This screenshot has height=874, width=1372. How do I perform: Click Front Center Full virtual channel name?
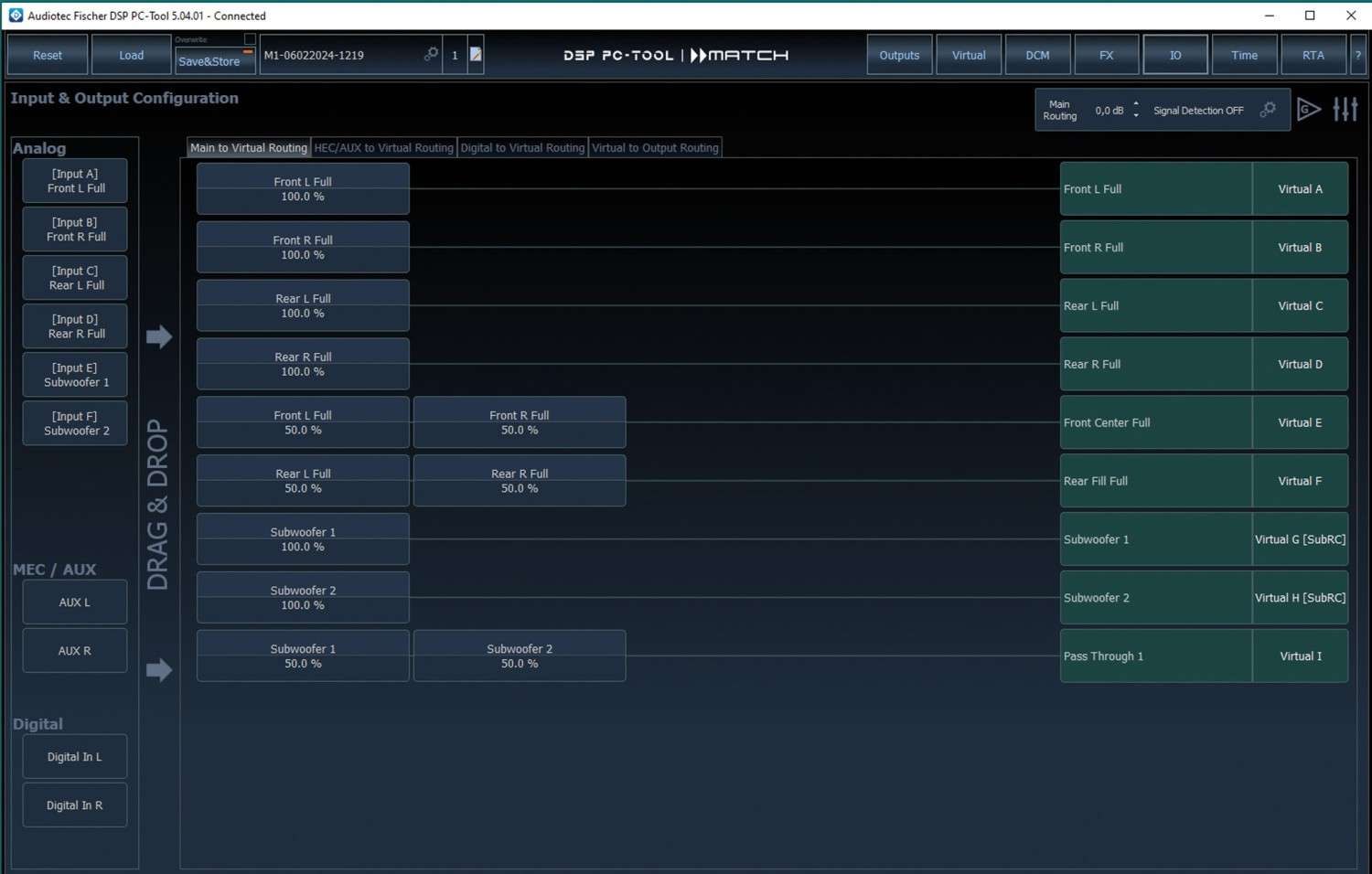(1156, 422)
